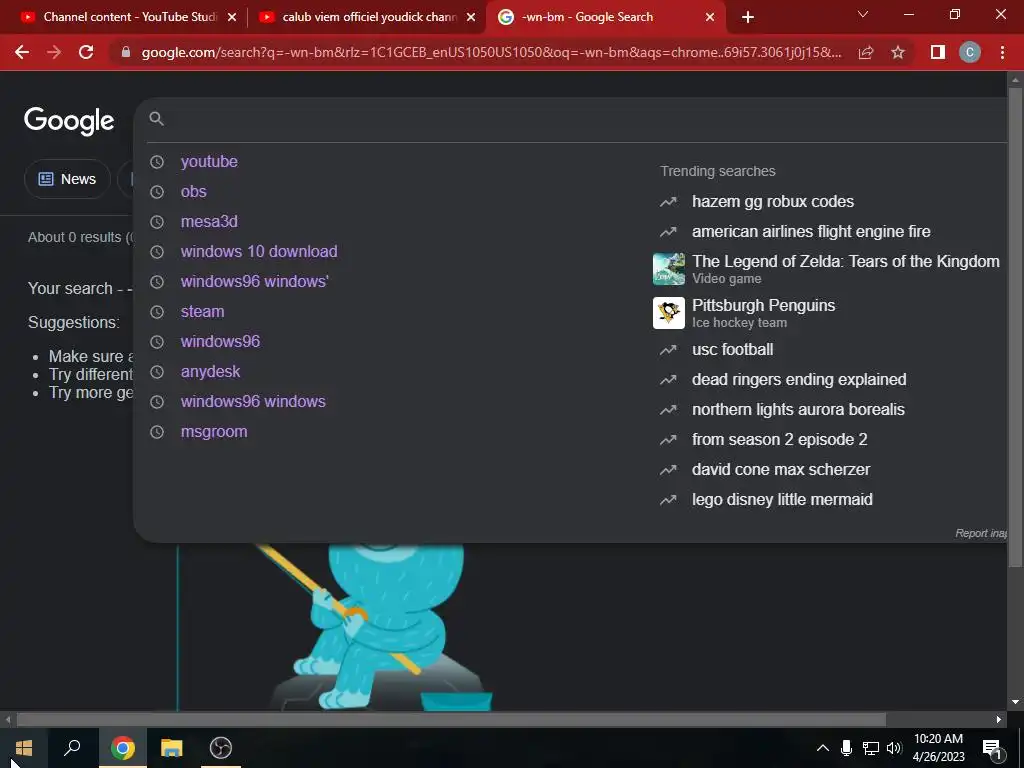The image size is (1024, 768).
Task: Open Chrome side panel
Action: pos(938,52)
